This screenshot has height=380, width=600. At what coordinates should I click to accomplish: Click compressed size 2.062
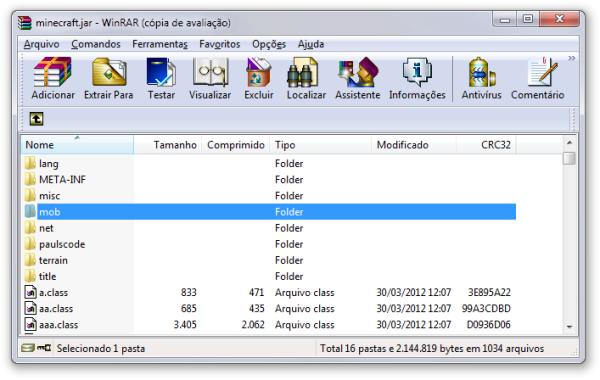[x=253, y=325]
